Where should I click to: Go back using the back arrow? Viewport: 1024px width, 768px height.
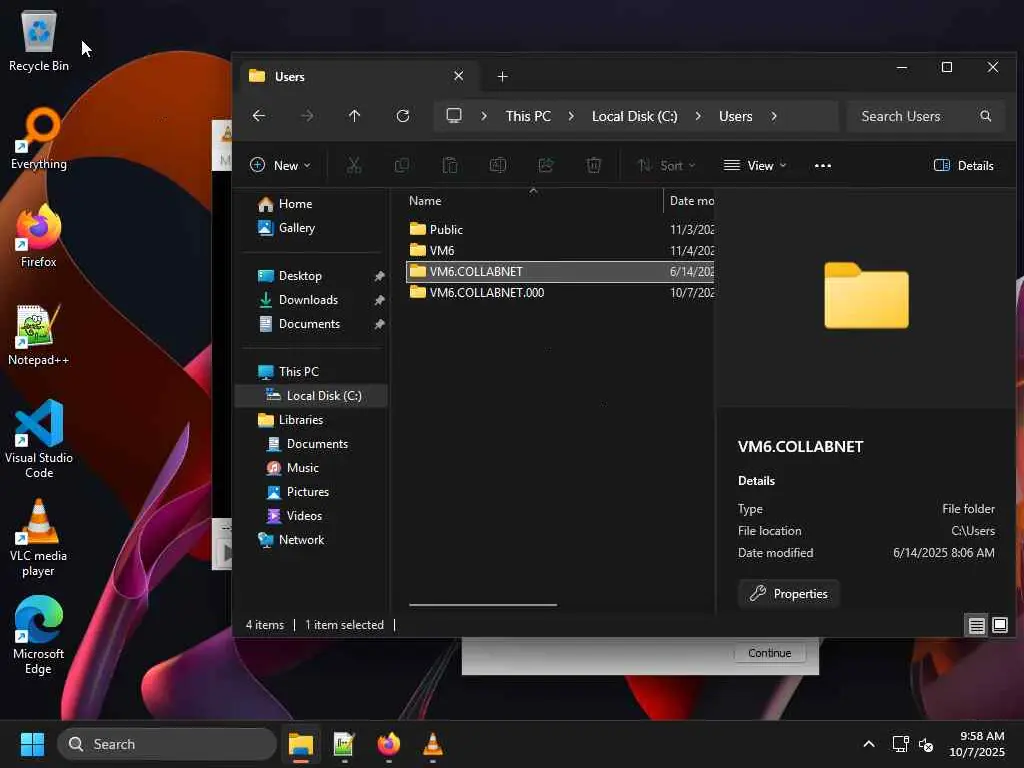coord(259,116)
